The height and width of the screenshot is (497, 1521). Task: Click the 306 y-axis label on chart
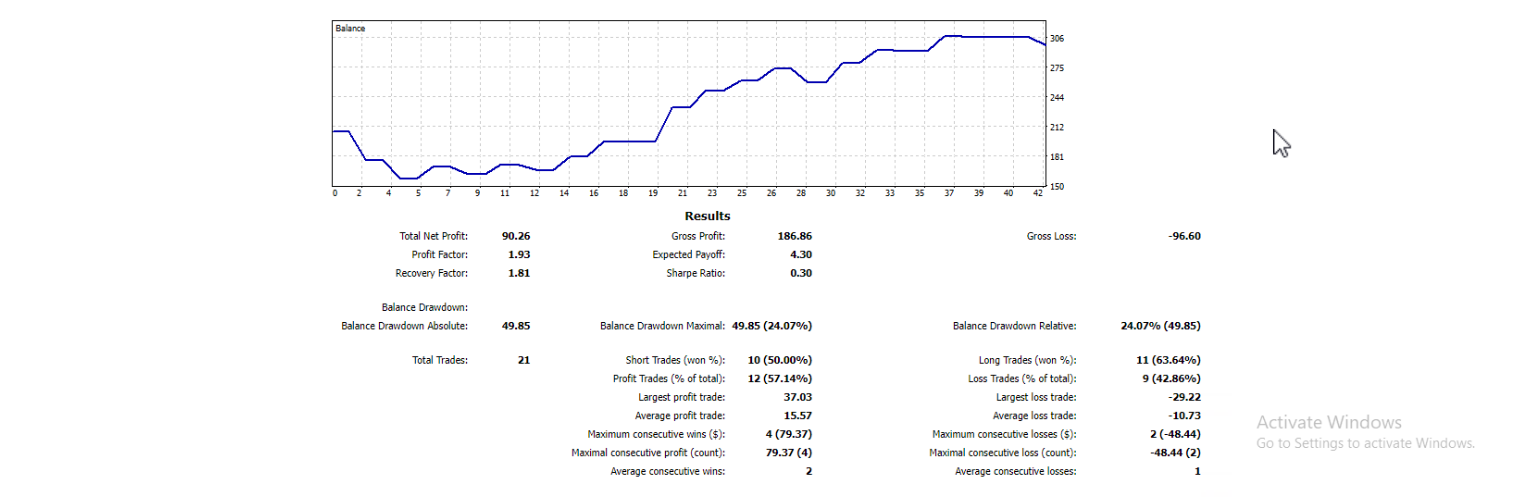coord(1057,39)
